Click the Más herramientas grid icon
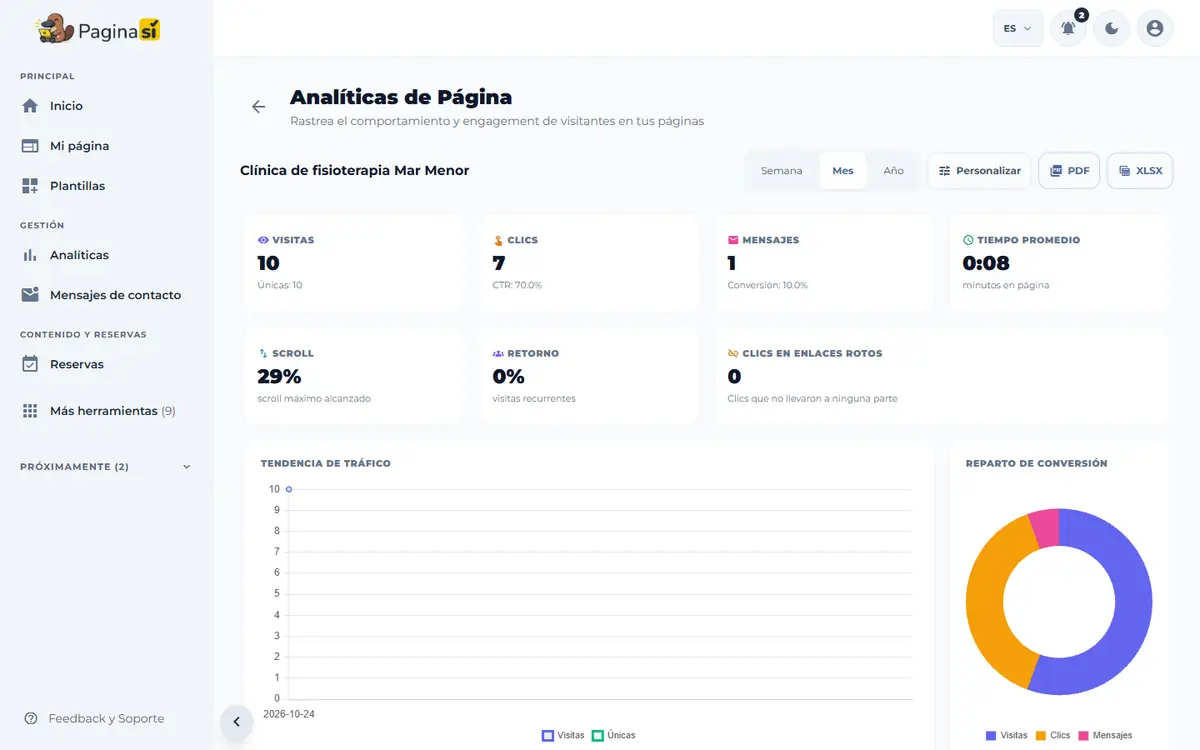The height and width of the screenshot is (750, 1200). [30, 411]
